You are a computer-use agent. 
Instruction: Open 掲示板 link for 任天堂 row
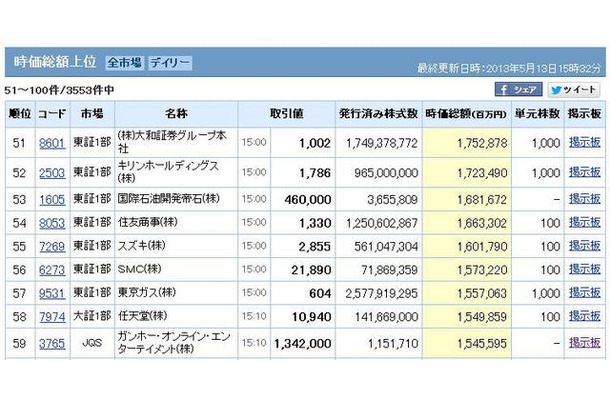585,316
